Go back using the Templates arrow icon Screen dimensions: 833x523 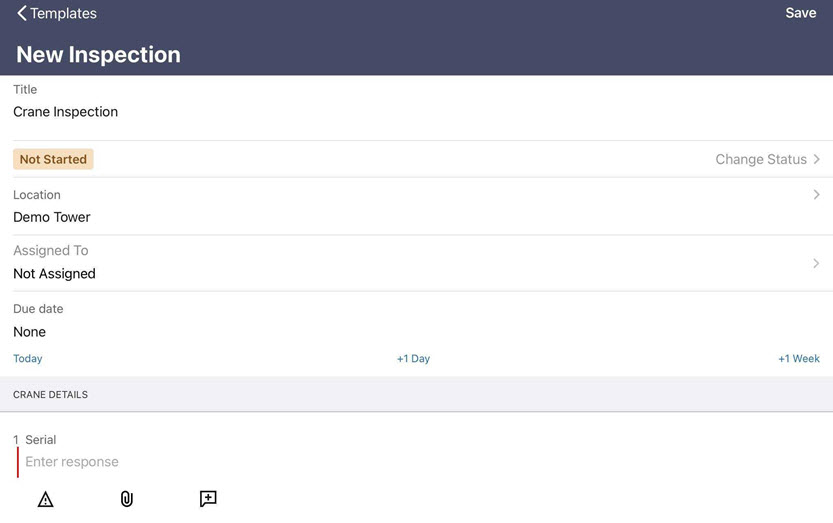[21, 13]
